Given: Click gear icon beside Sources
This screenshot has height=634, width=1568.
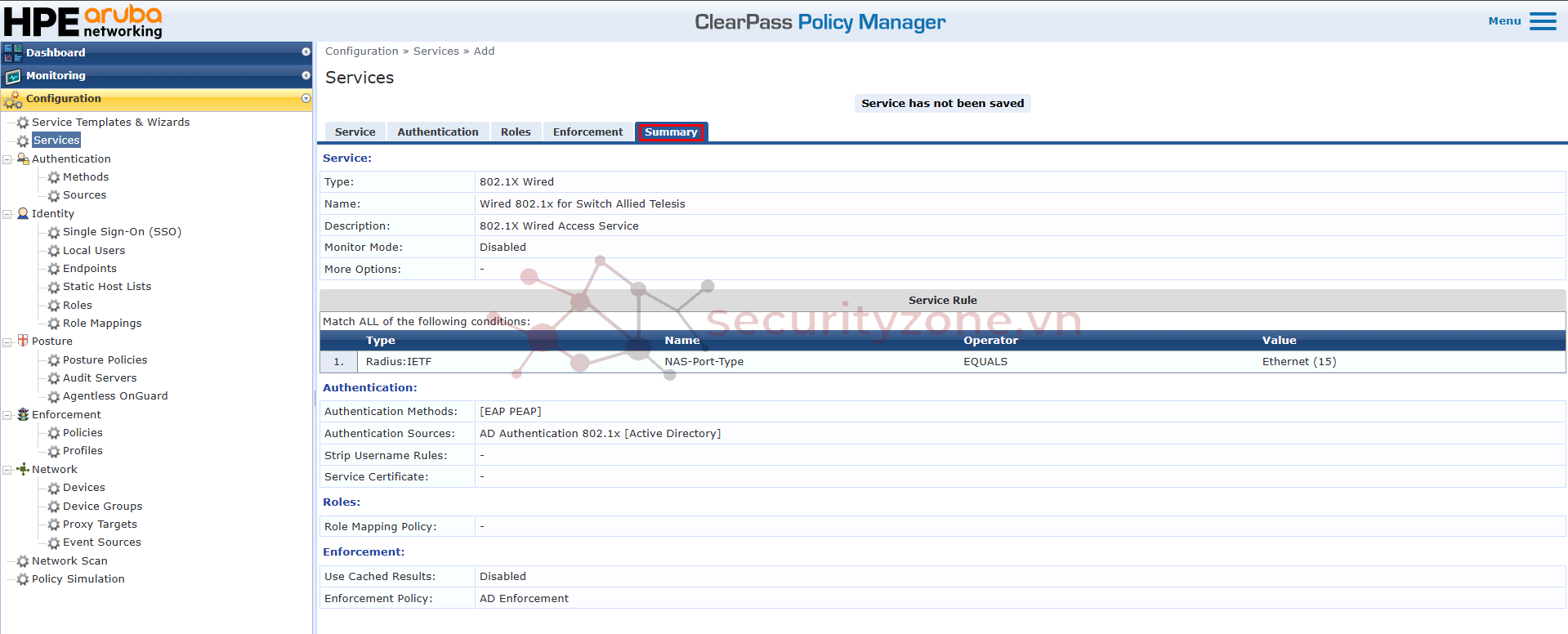Looking at the screenshot, I should coord(54,196).
